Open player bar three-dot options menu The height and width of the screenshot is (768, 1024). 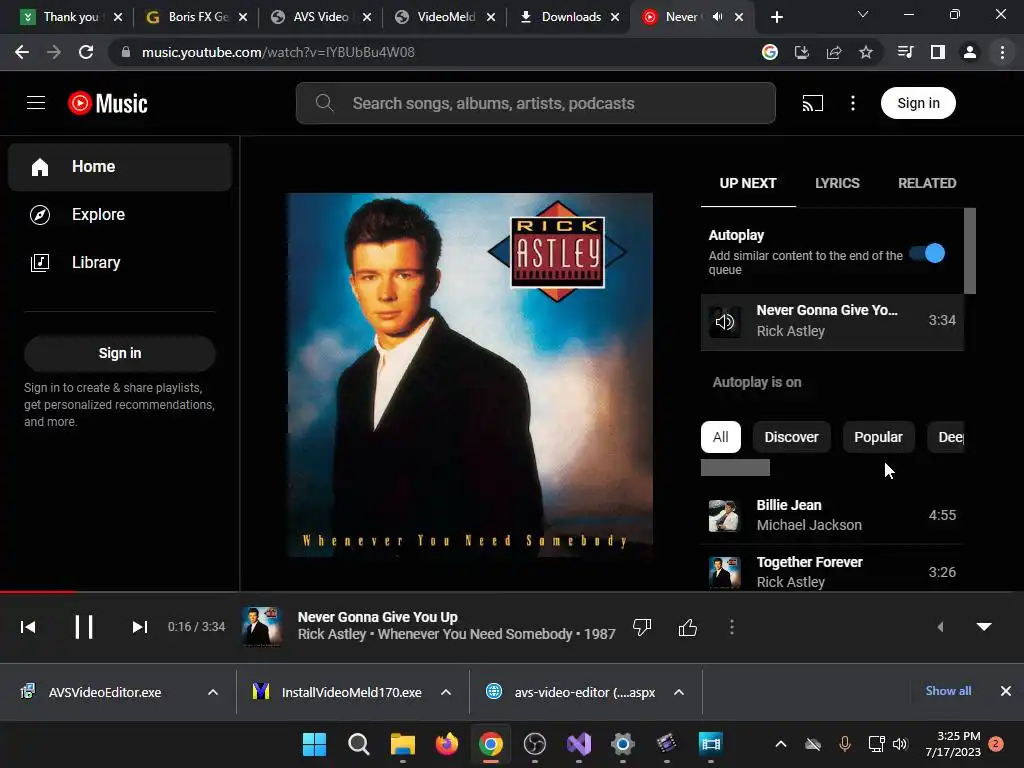click(x=731, y=627)
